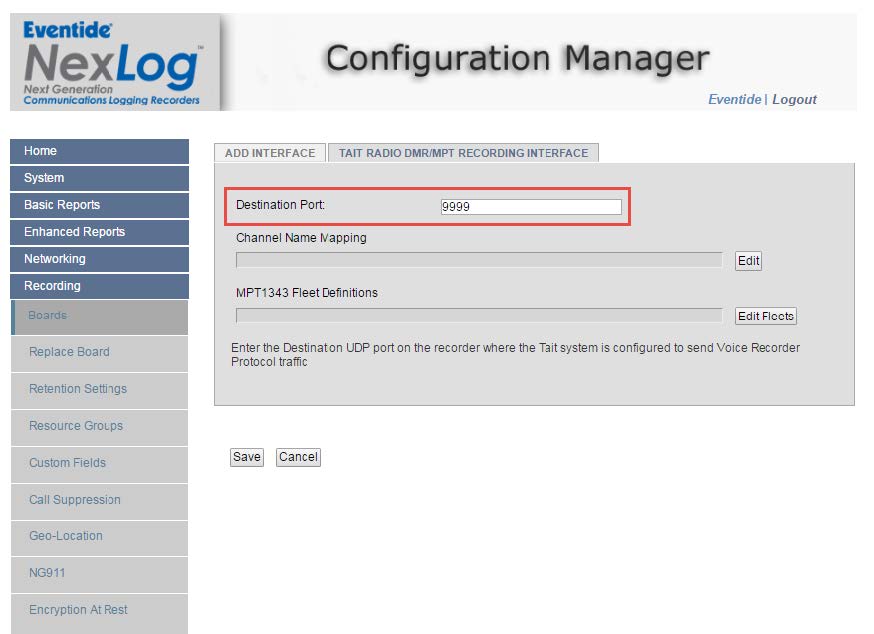Click the Destination Port input field
Screen dimensions: 874x634
[530, 207]
